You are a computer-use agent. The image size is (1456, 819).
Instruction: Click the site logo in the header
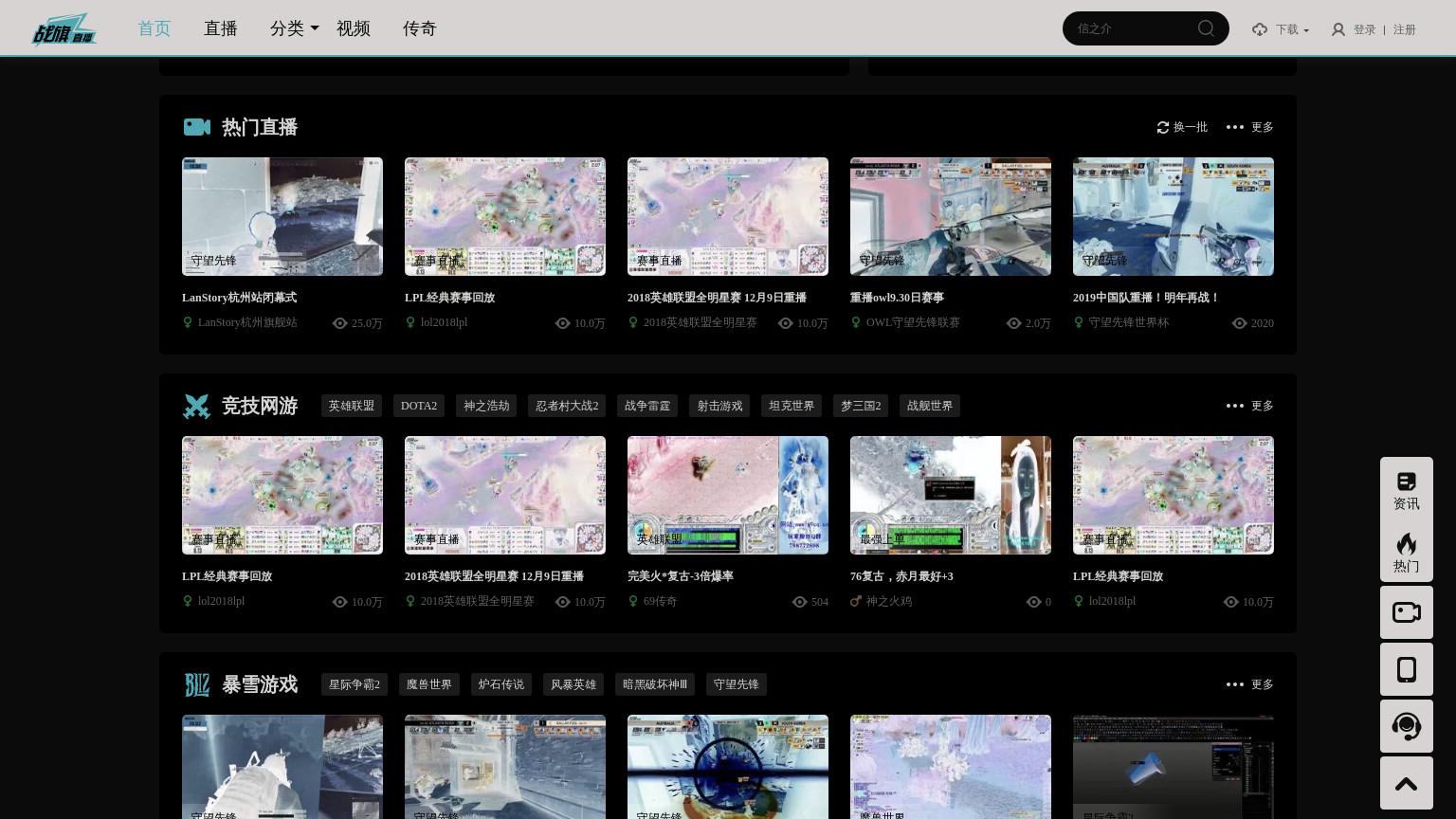[x=64, y=29]
